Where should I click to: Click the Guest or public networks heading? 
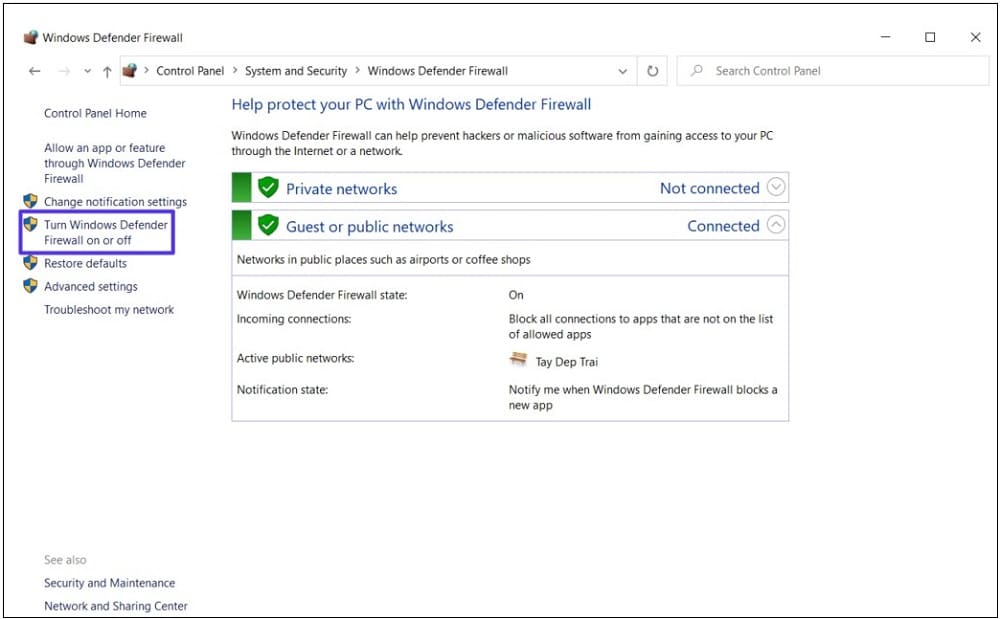coord(369,226)
